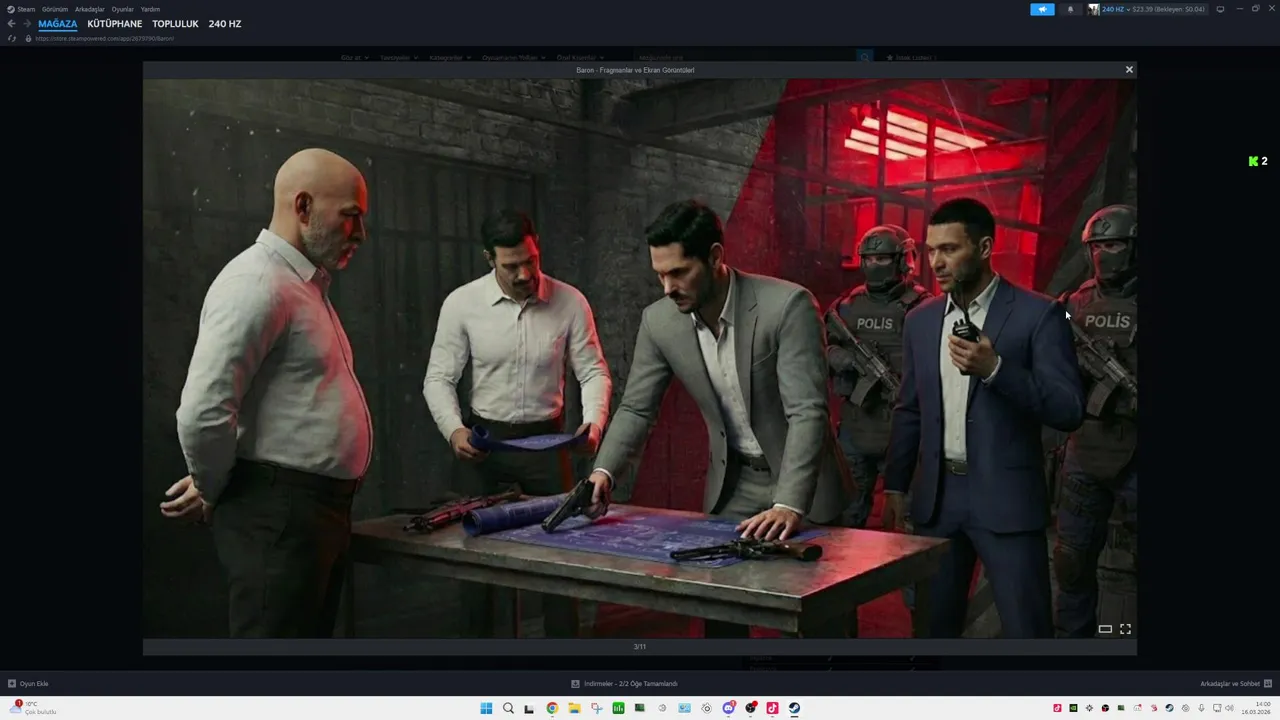Open the Arkadaşlar menu
The height and width of the screenshot is (720, 1280).
pyautogui.click(x=90, y=9)
